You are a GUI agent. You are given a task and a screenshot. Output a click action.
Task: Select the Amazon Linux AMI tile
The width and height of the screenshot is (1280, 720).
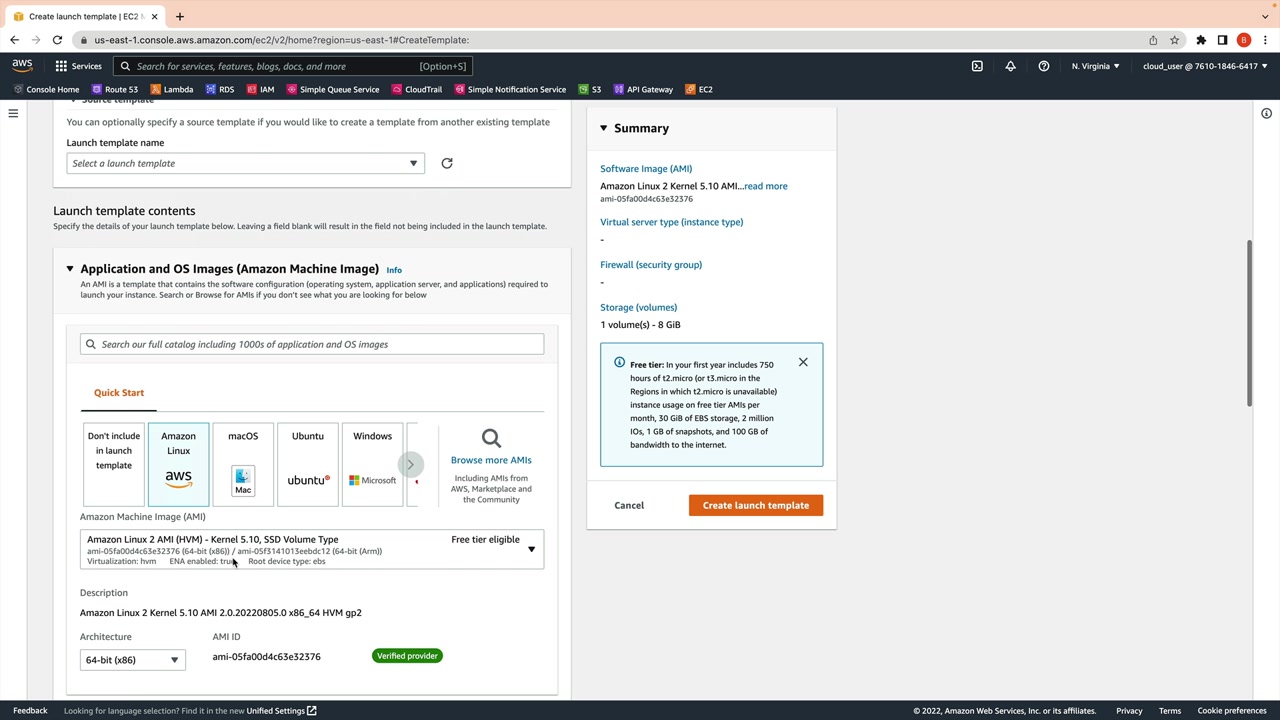click(x=178, y=465)
